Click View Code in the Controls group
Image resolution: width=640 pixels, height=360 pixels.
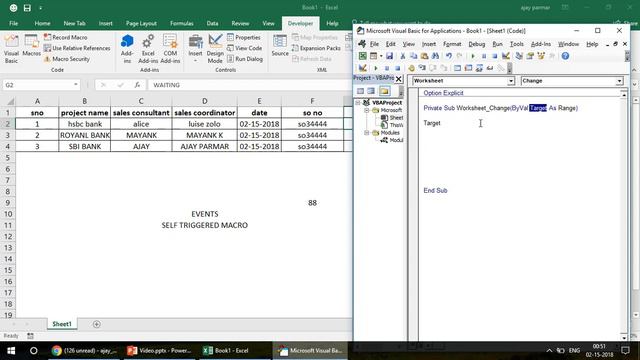coord(244,48)
